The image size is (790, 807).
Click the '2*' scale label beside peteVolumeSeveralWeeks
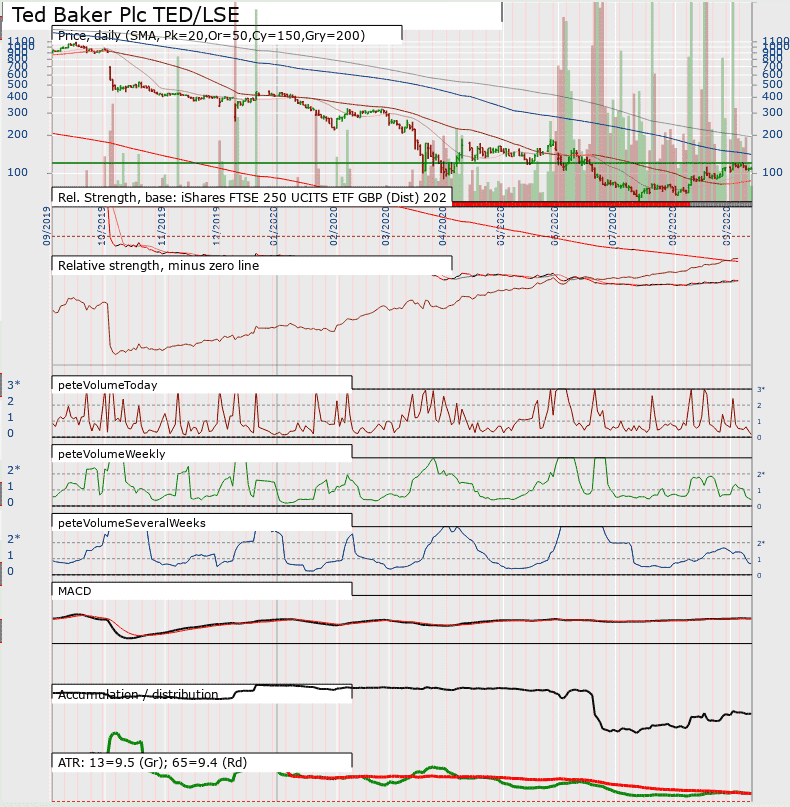(13, 539)
